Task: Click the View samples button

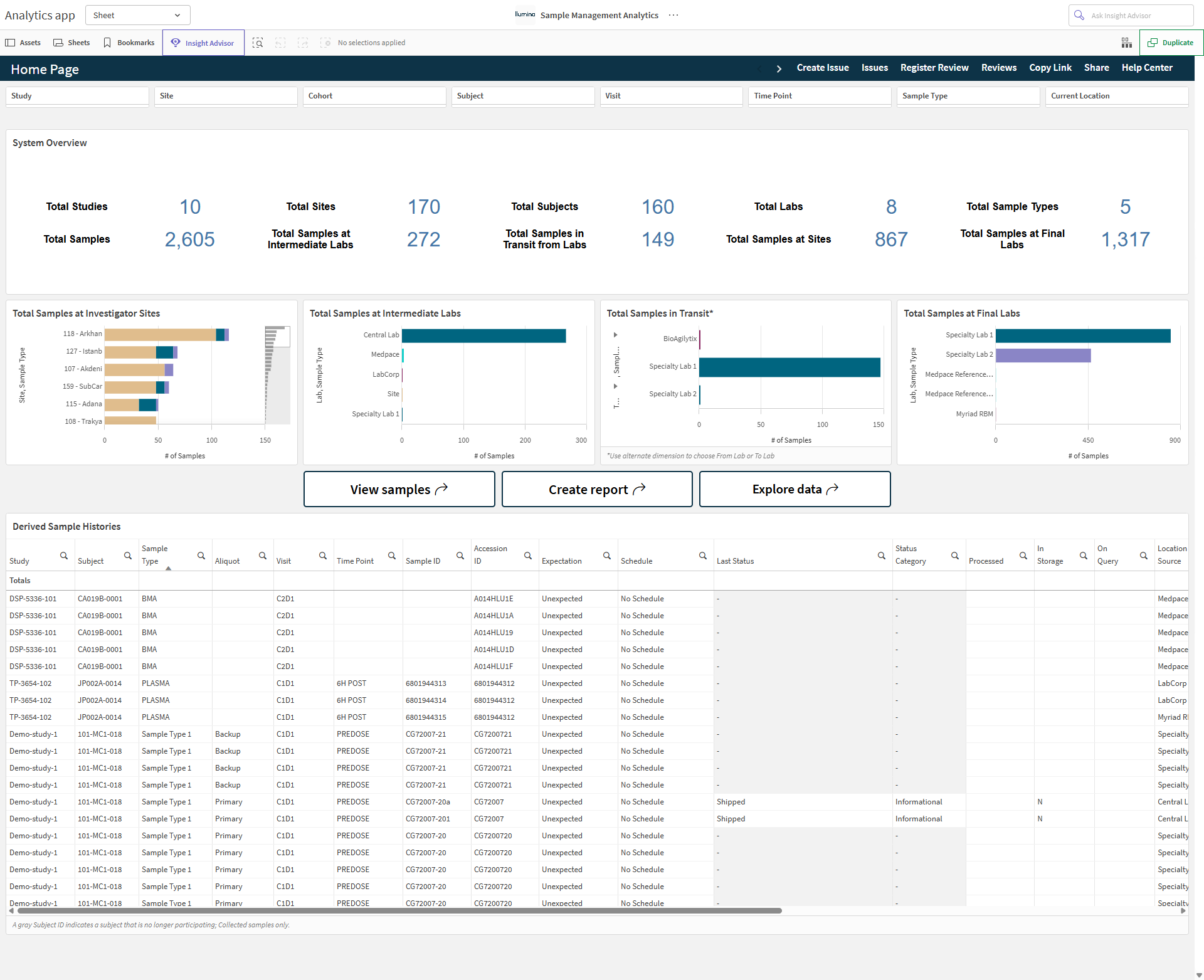Action: pos(399,489)
